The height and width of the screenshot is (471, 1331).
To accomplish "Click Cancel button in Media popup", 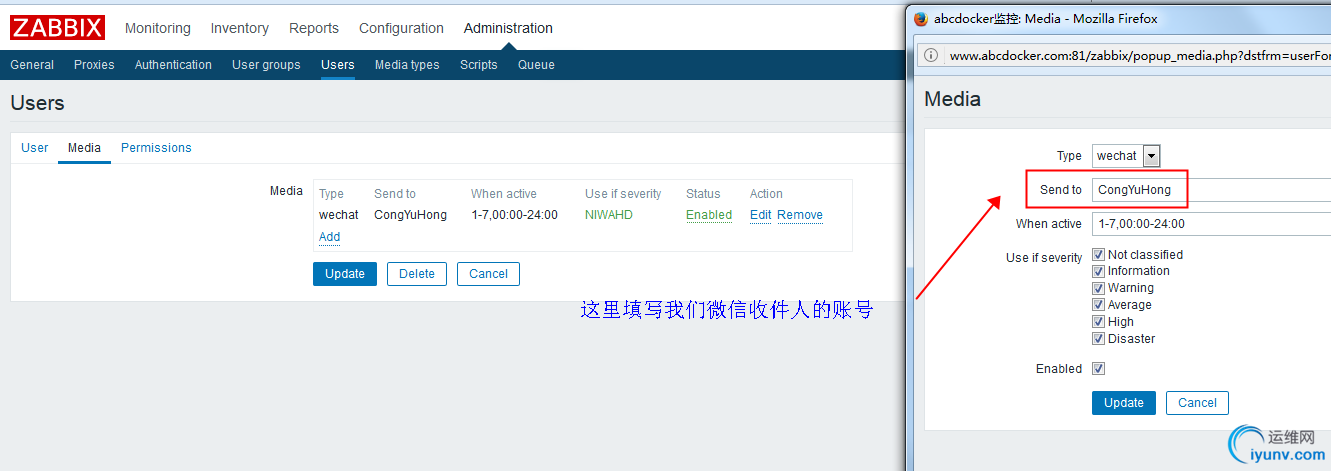I will coord(1197,403).
